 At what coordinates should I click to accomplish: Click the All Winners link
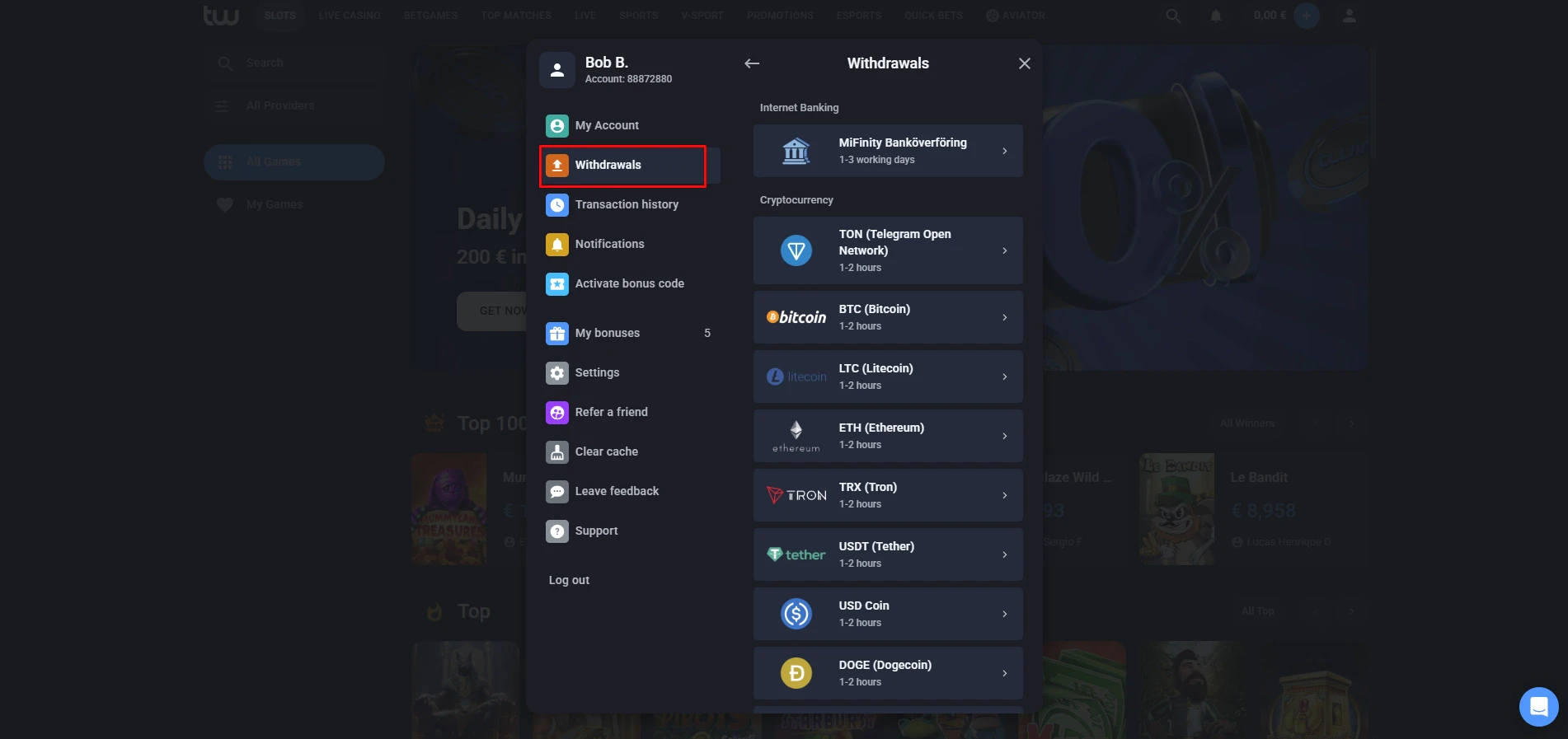[x=1247, y=423]
